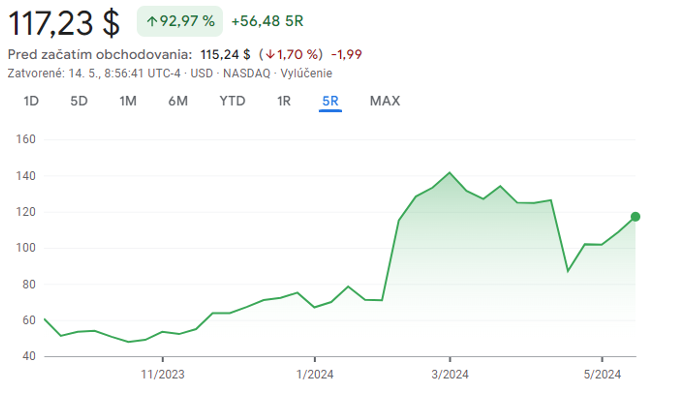The image size is (696, 406).
Task: Click the 1/2024 x-axis date label
Action: (314, 375)
